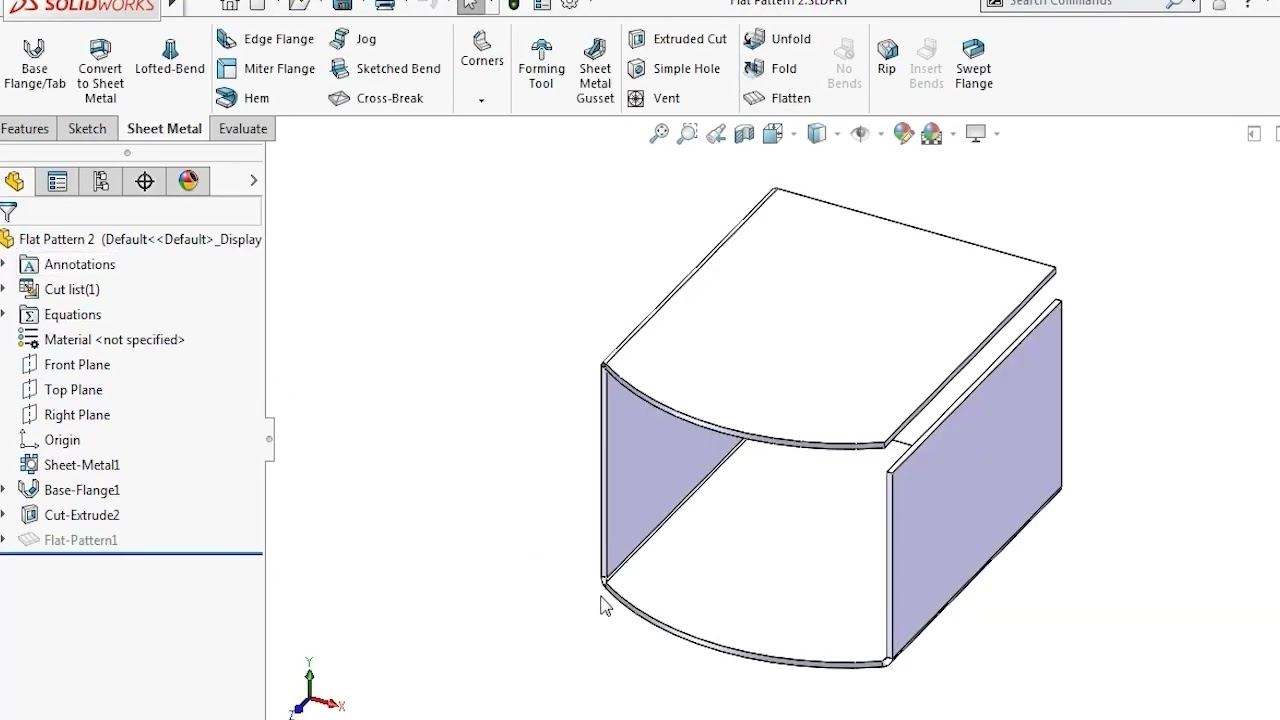This screenshot has height=720, width=1280.
Task: Select the Sheet-Metal1 feature
Action: [69, 464]
